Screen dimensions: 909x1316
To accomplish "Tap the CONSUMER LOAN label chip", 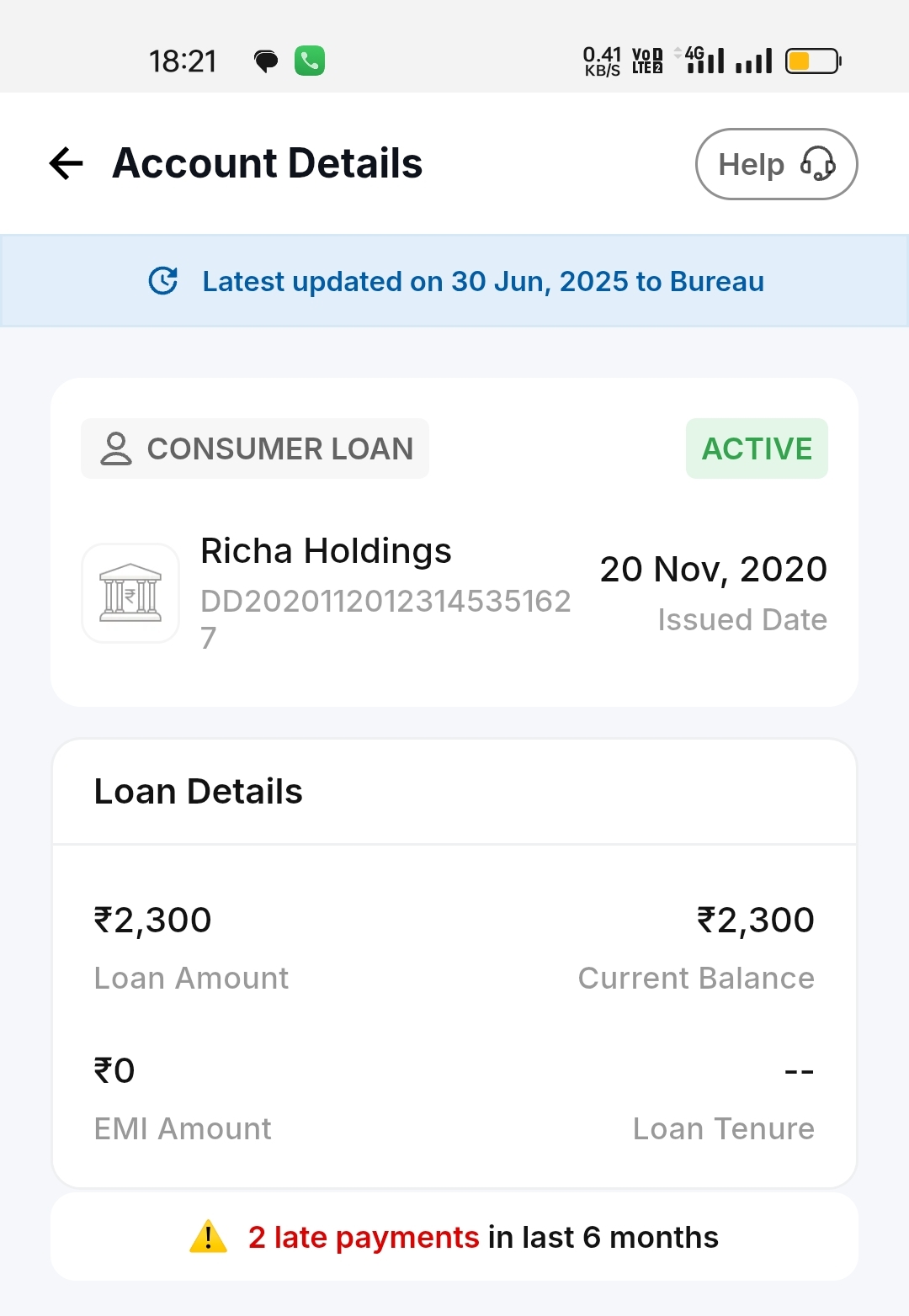I will 255,448.
